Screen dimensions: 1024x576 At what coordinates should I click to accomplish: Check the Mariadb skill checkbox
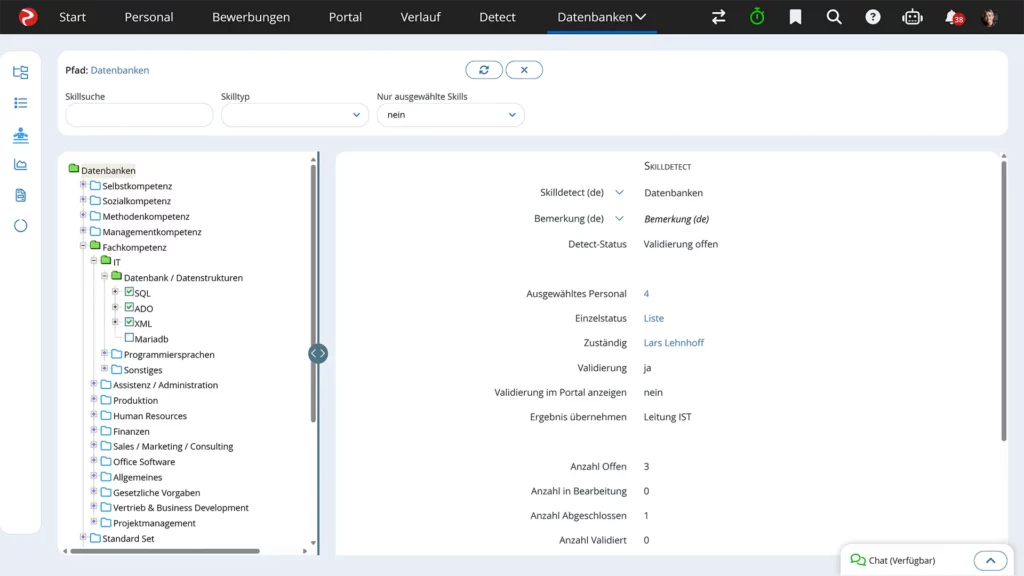129,338
